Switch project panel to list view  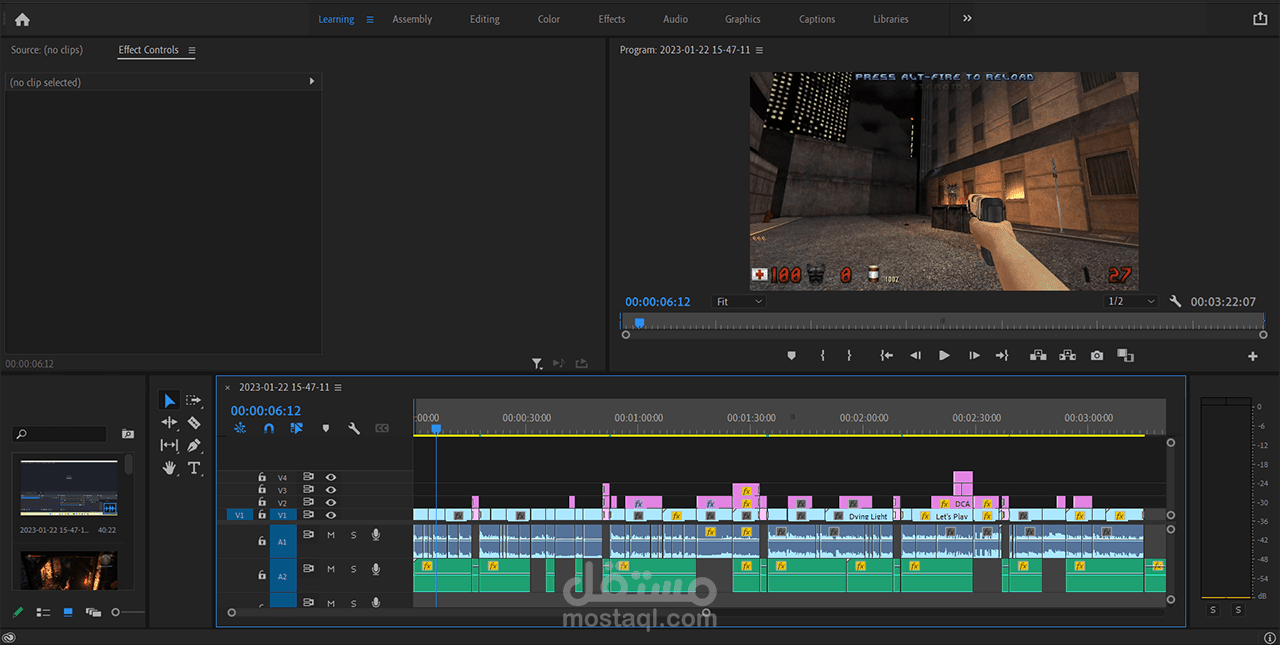(x=43, y=612)
